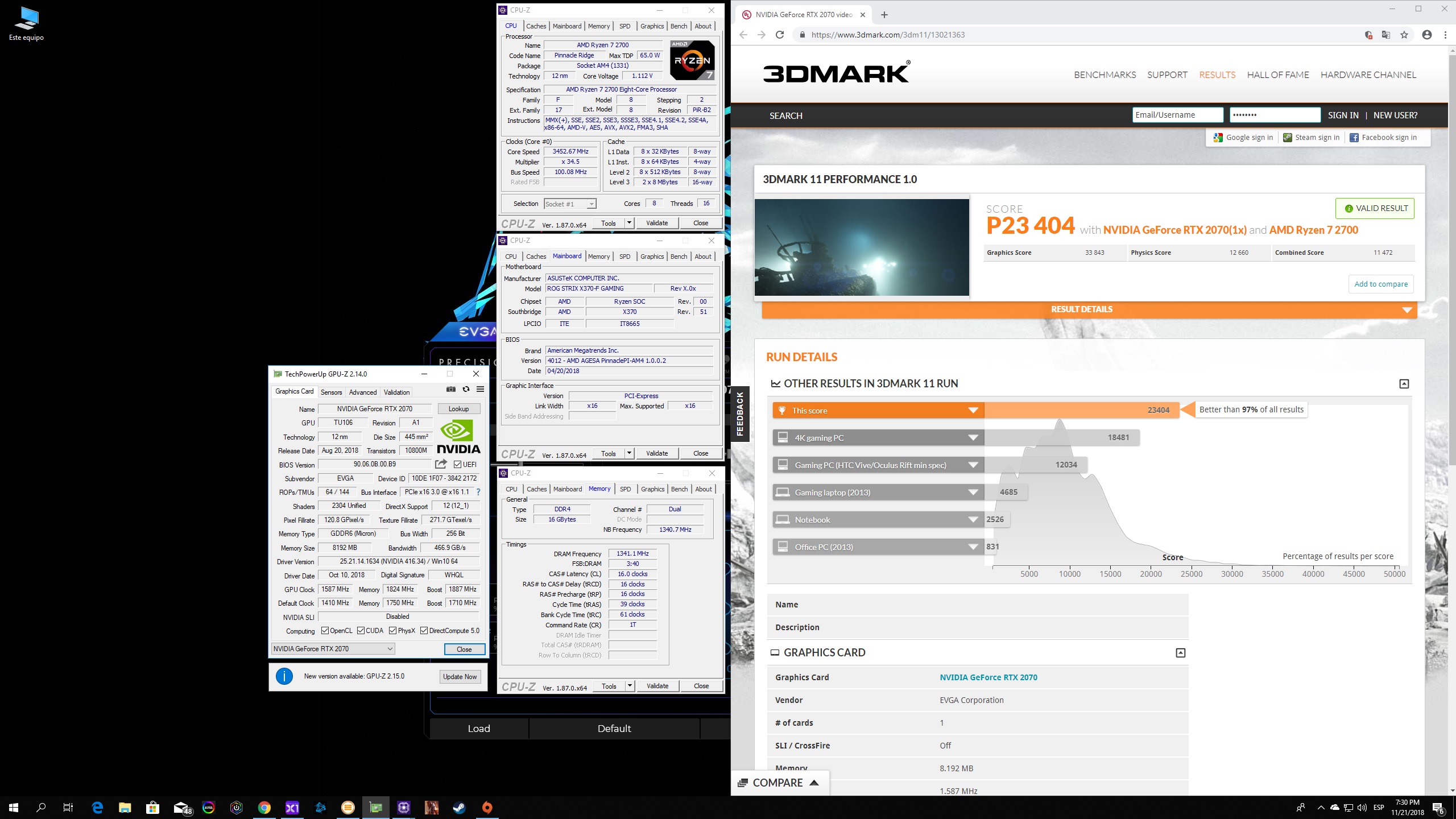Toggle the OpenCL checkbox
The image size is (1456, 819).
point(325,630)
